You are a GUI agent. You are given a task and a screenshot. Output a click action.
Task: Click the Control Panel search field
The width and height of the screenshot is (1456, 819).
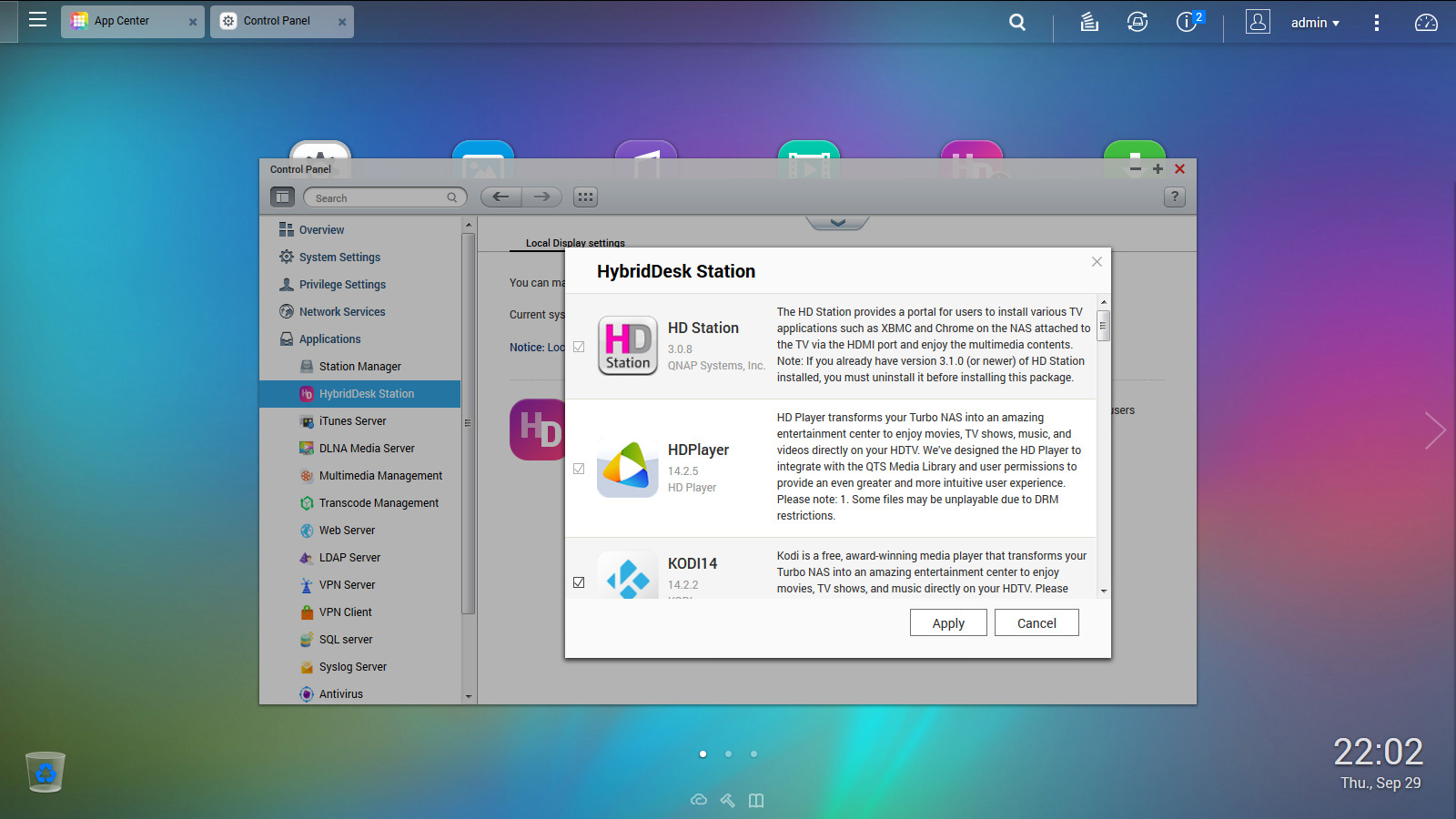click(384, 197)
